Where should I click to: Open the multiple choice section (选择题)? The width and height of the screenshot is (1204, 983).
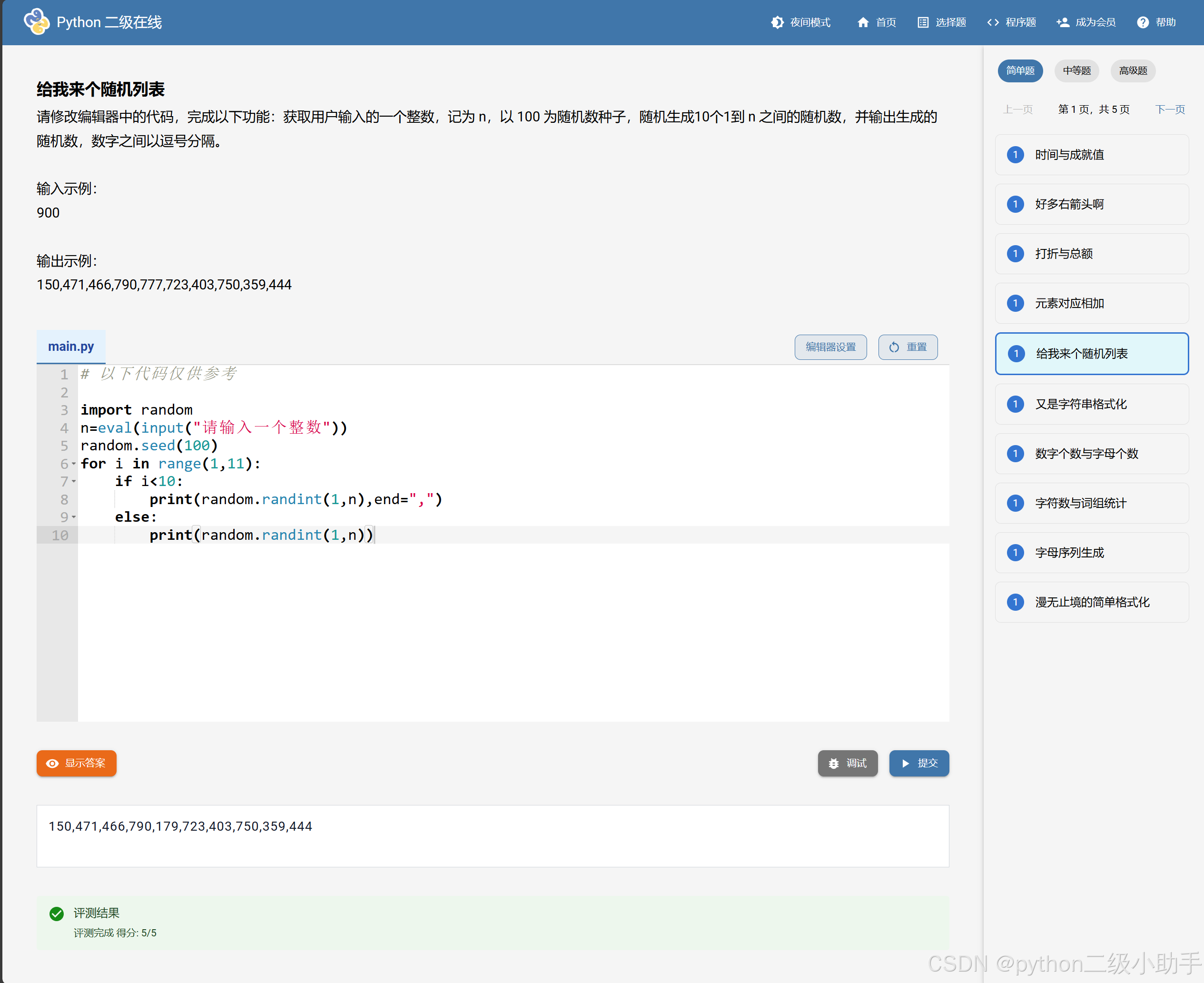click(x=942, y=22)
